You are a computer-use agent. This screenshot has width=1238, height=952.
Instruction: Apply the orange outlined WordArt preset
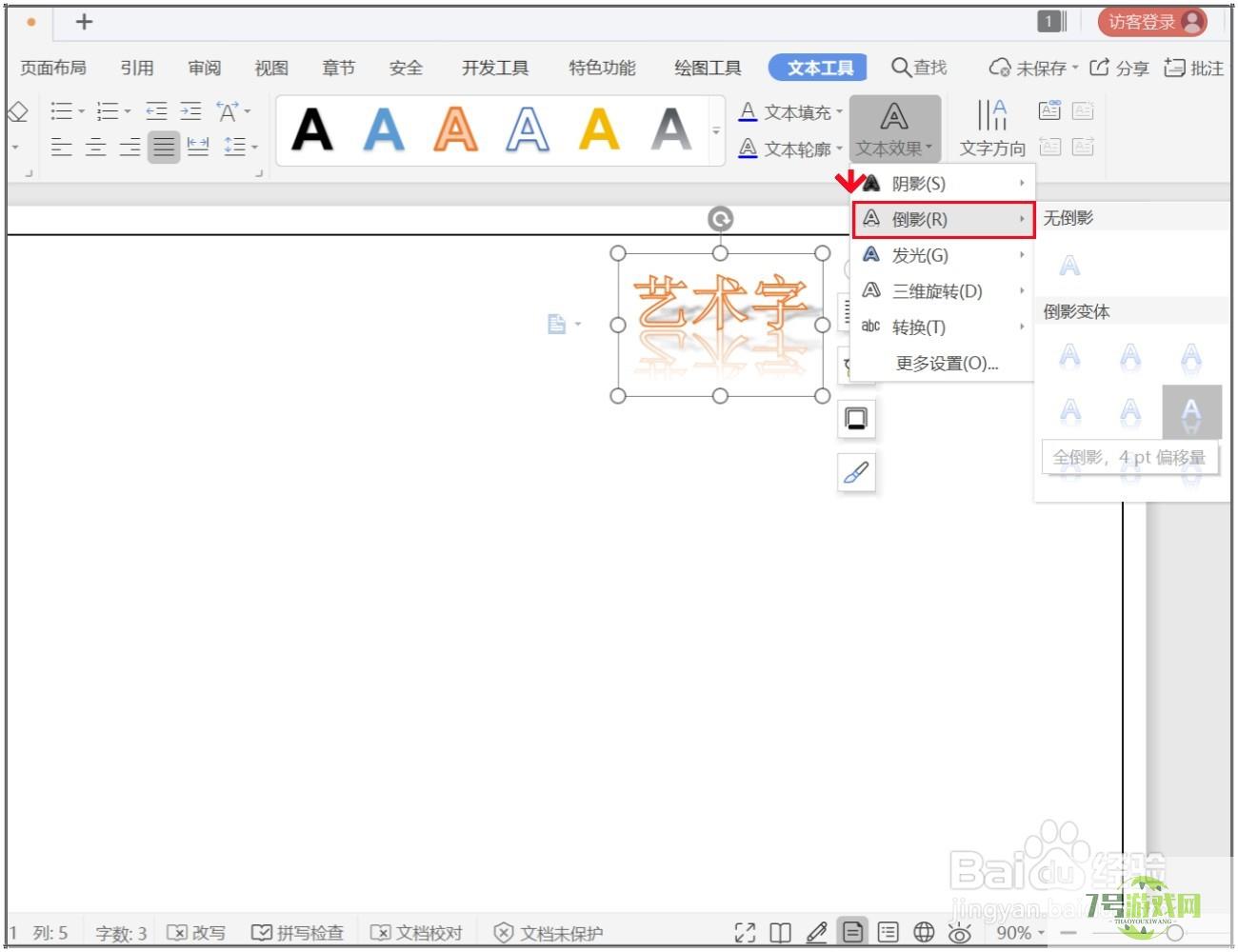coord(455,129)
